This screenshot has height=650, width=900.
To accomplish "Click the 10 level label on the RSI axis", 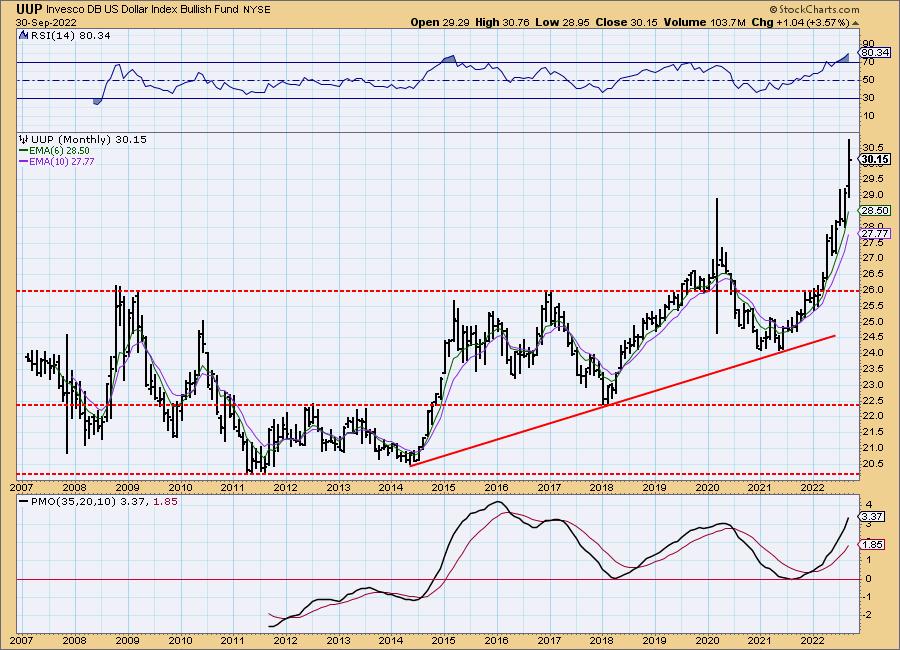I will click(x=869, y=116).
